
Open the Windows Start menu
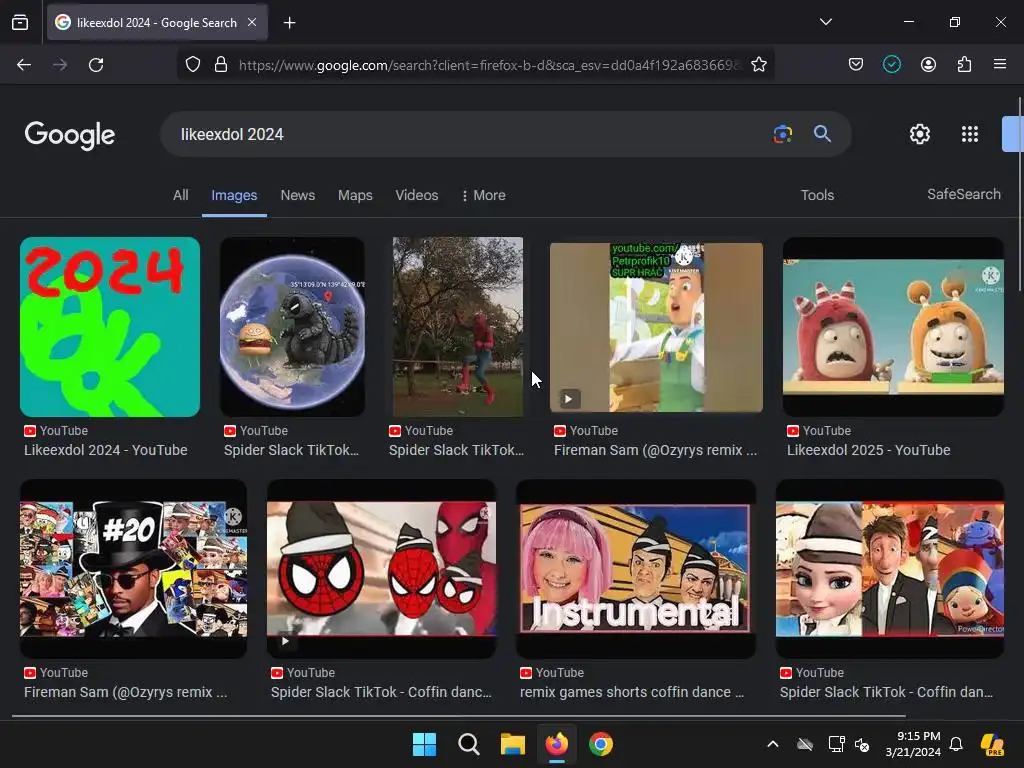(424, 744)
